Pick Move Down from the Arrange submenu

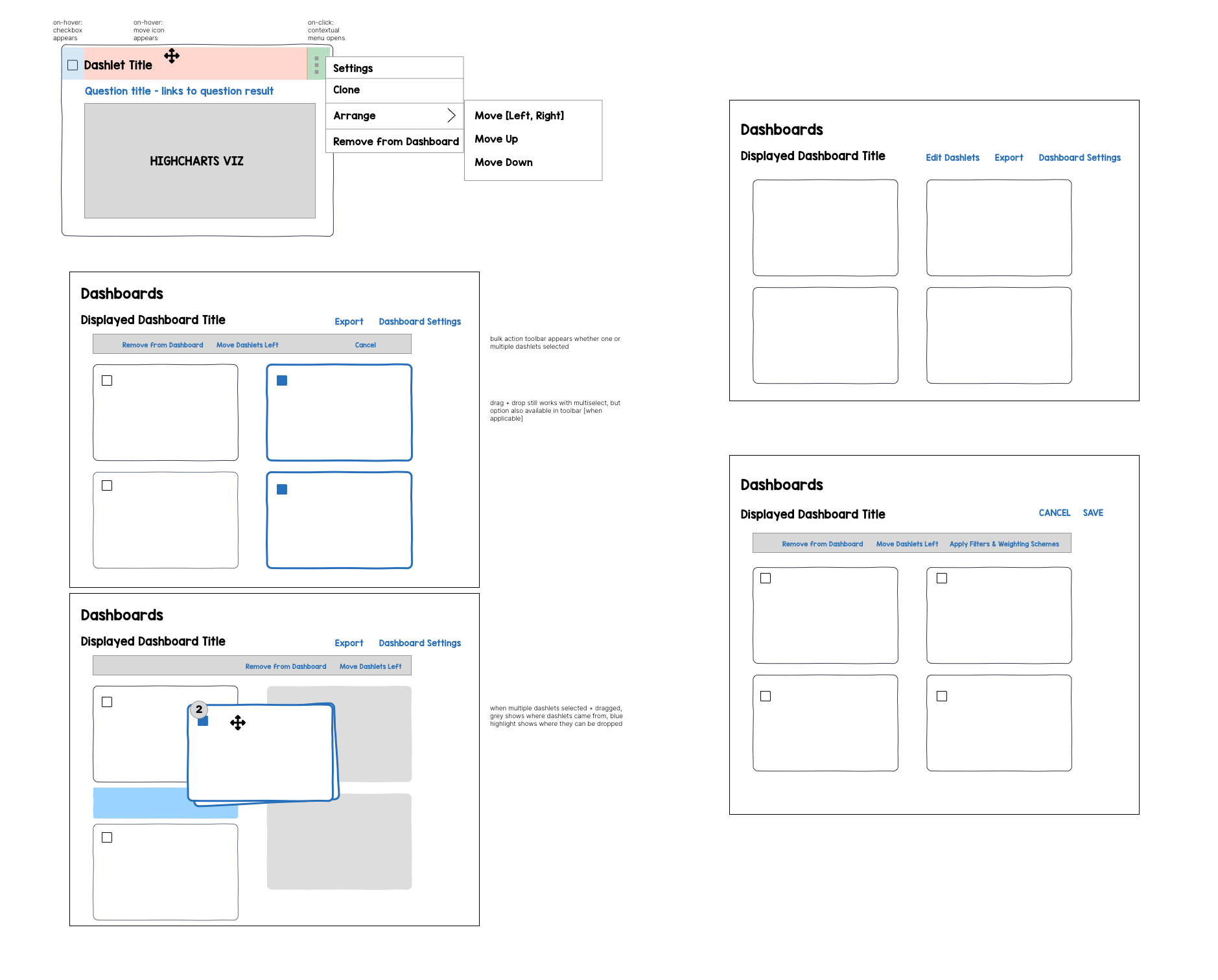504,163
